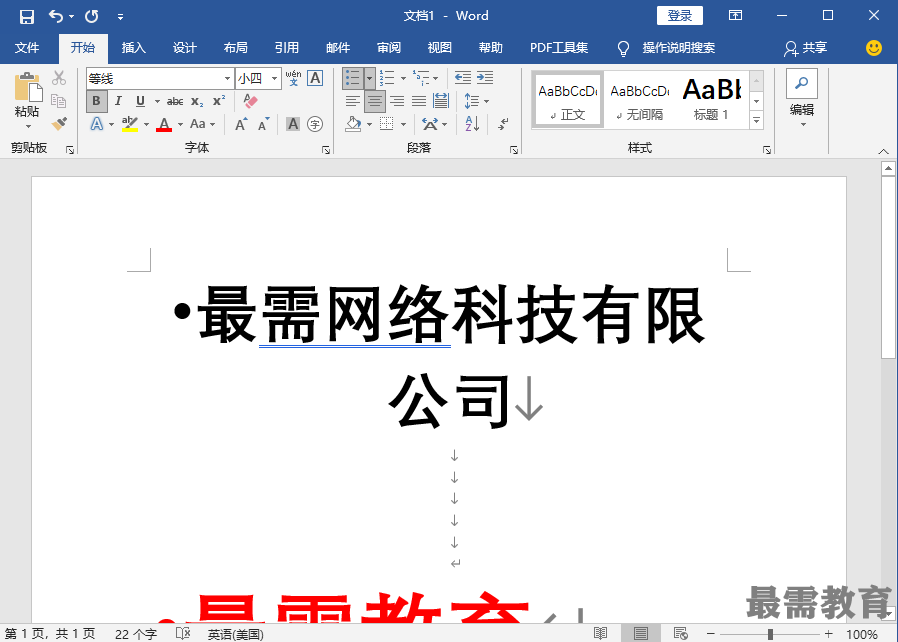Screen dimensions: 898x642
Task: Switch to the 布局 tab
Action: pyautogui.click(x=235, y=48)
